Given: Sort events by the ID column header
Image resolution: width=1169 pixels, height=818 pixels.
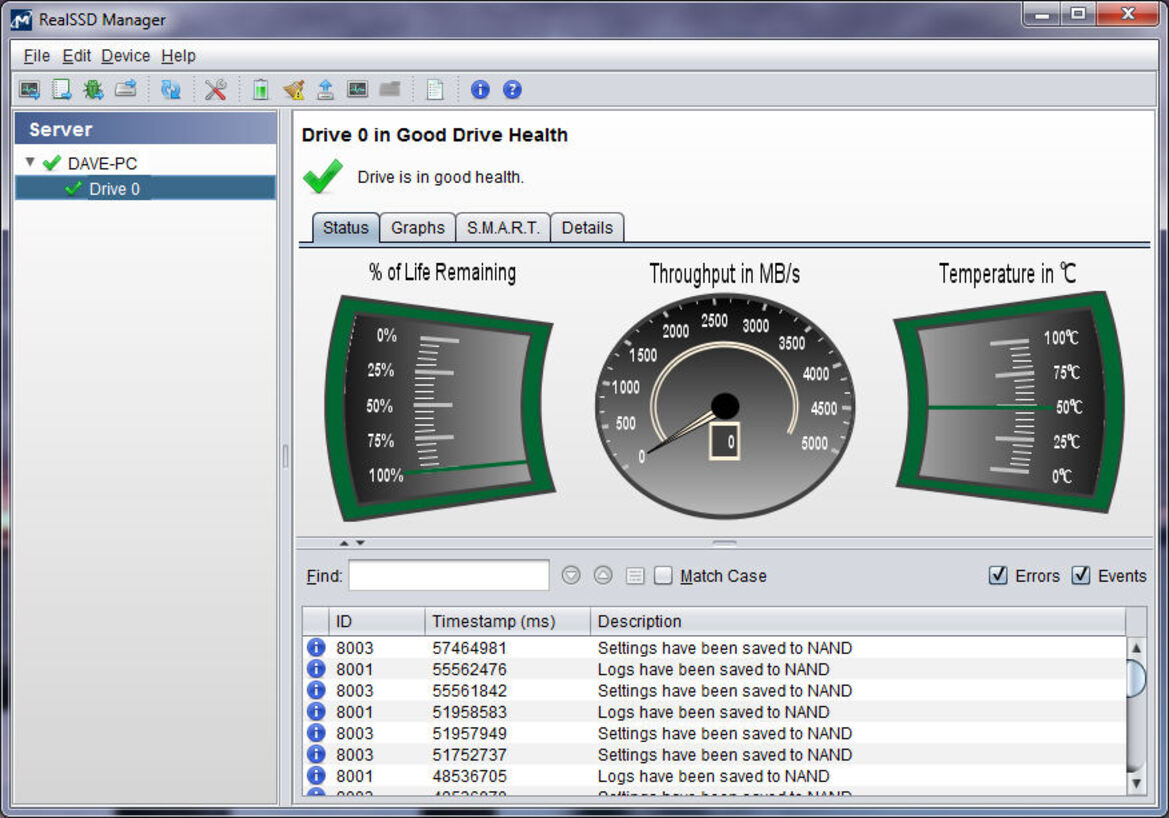Looking at the screenshot, I should (x=376, y=621).
